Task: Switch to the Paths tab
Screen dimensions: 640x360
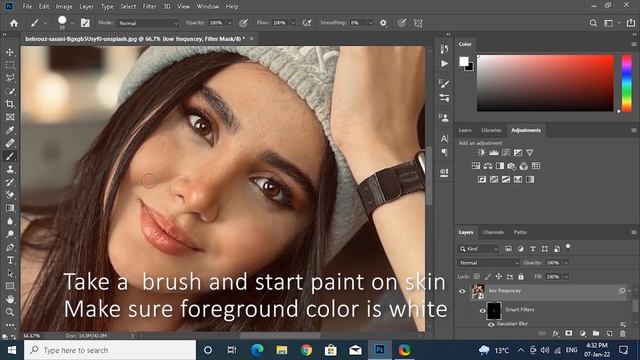Action: click(520, 232)
